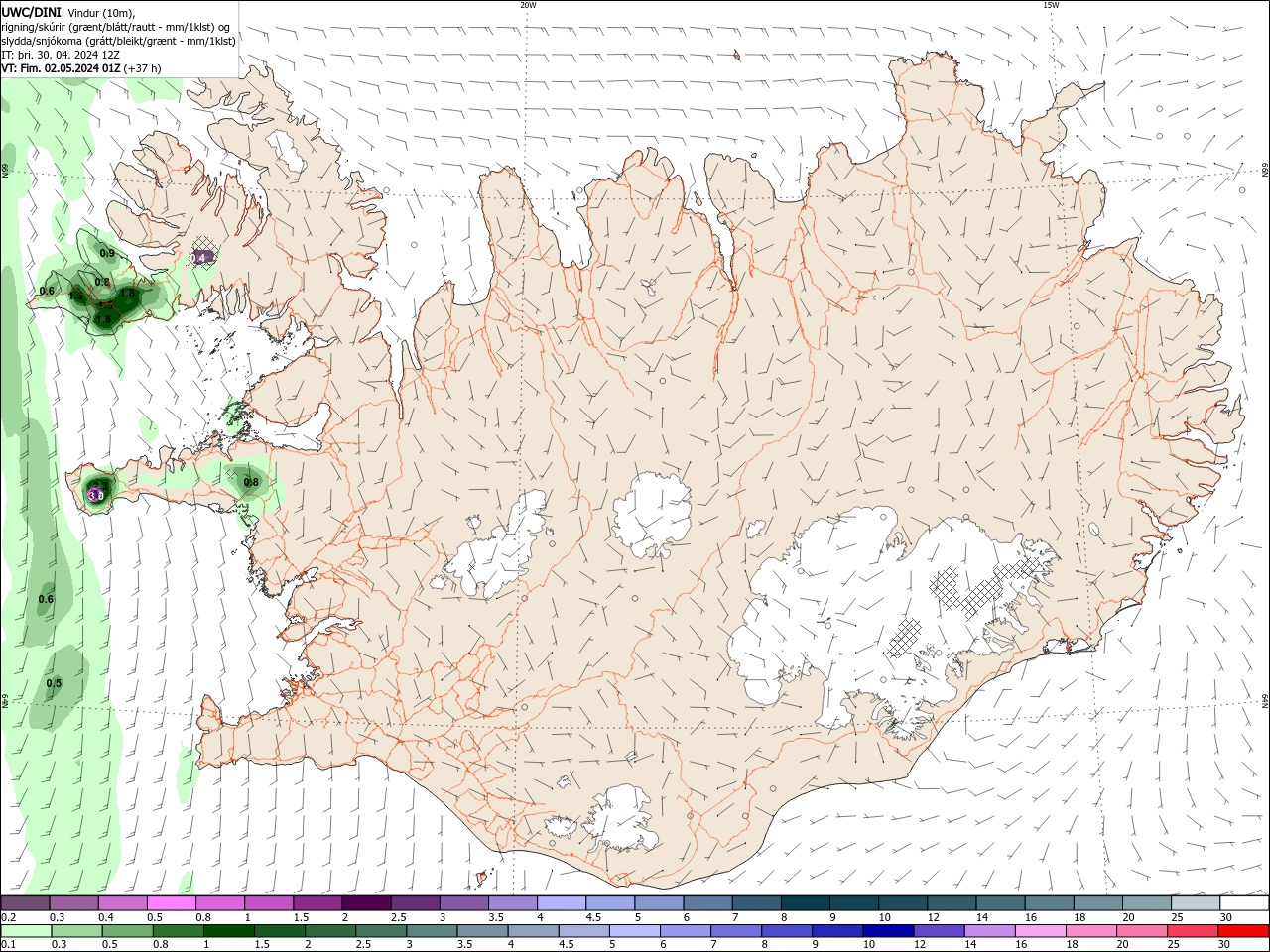Viewport: 1270px width, 952px height.
Task: Pick the pale grey 25–30 upper swatch
Action: (x=1196, y=903)
